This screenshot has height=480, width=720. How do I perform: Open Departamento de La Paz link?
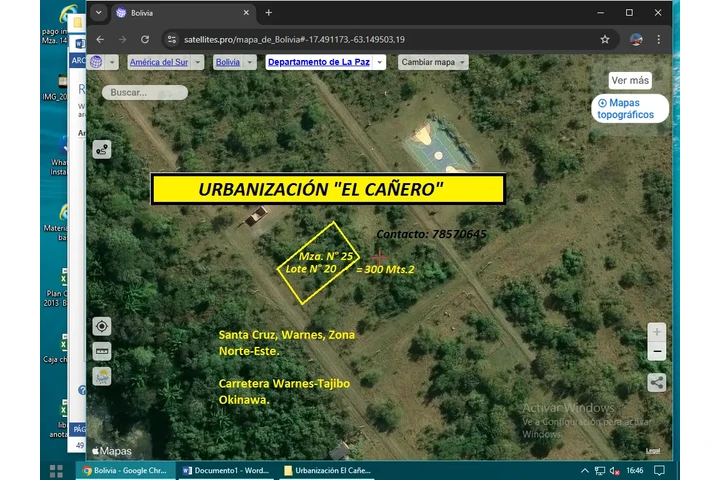click(x=319, y=62)
